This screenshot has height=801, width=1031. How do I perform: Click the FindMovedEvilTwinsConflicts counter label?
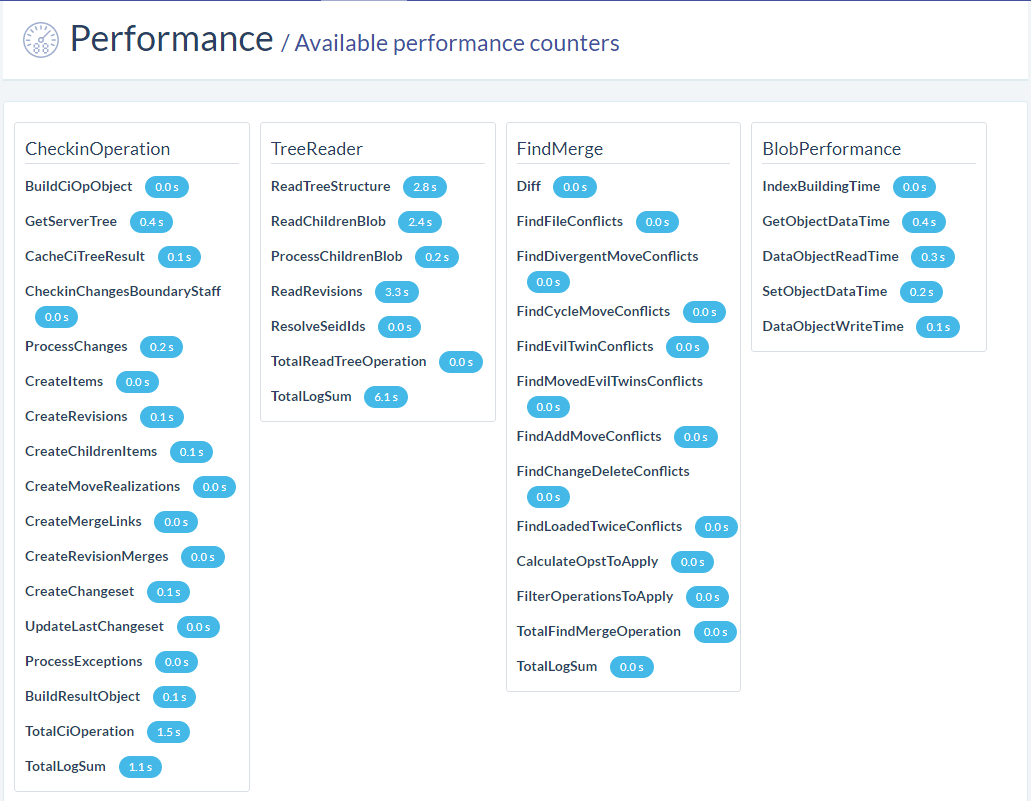click(610, 381)
